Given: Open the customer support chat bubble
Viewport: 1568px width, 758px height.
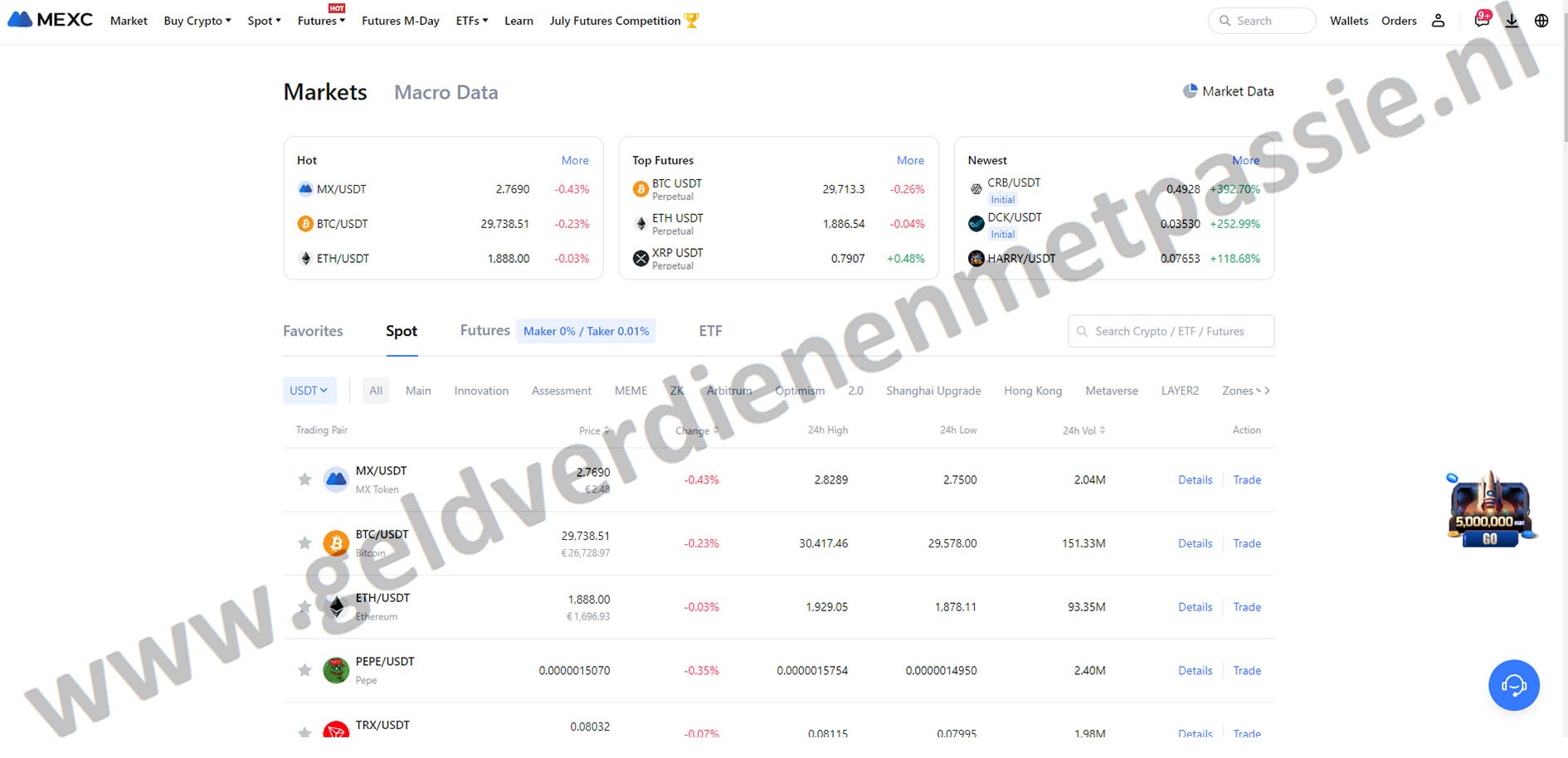Looking at the screenshot, I should tap(1513, 685).
